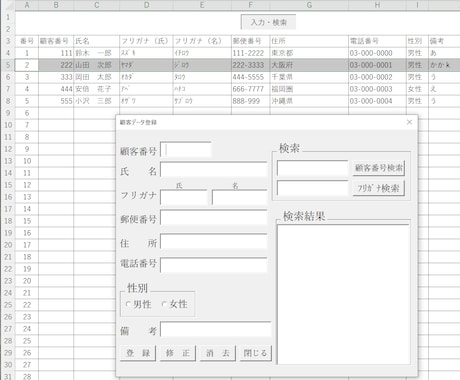
Task: Select row 4 header
Action: [8, 53]
